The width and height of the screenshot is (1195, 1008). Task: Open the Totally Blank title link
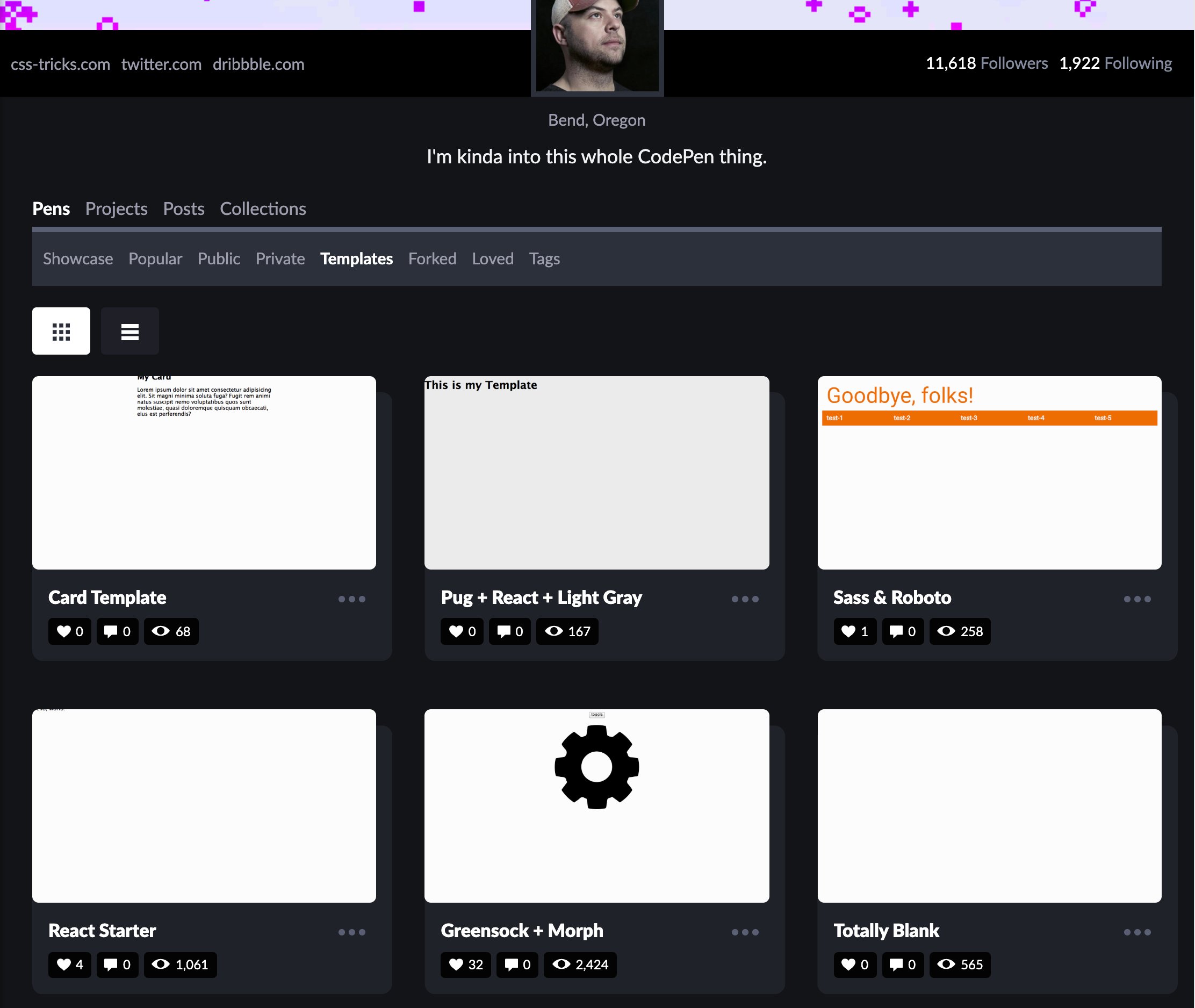pos(886,930)
